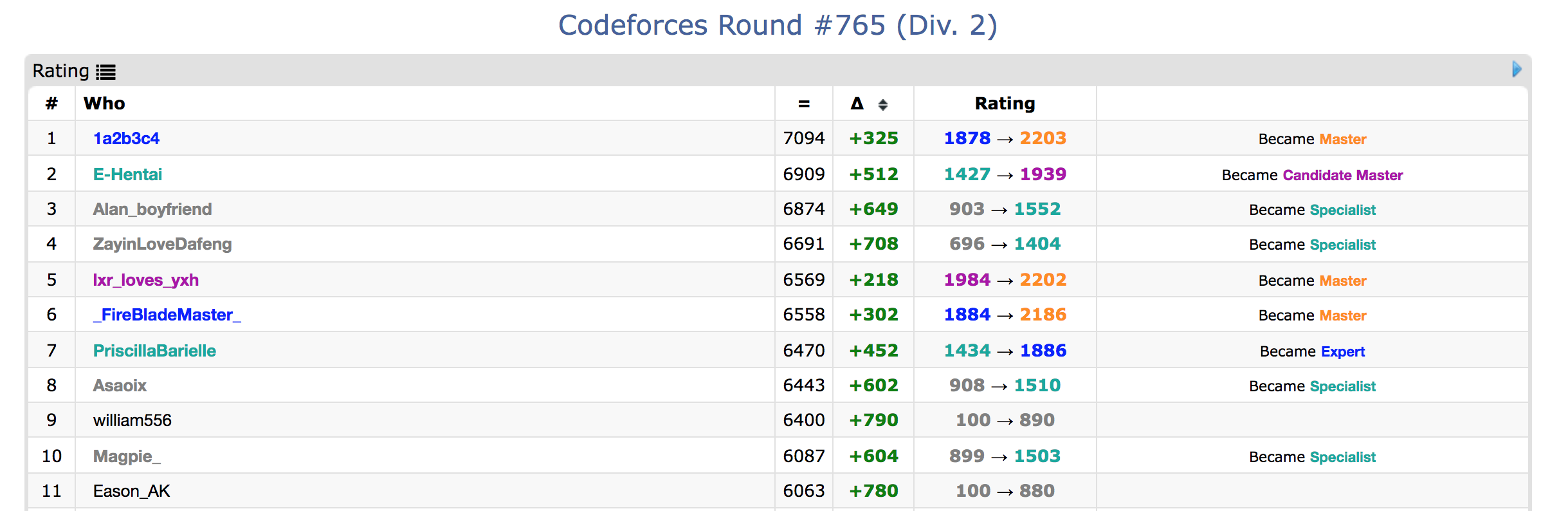Click 'Became Master' for _FireBladeMaster_
Image resolution: width=1568 pixels, height=511 pixels.
pos(1312,315)
